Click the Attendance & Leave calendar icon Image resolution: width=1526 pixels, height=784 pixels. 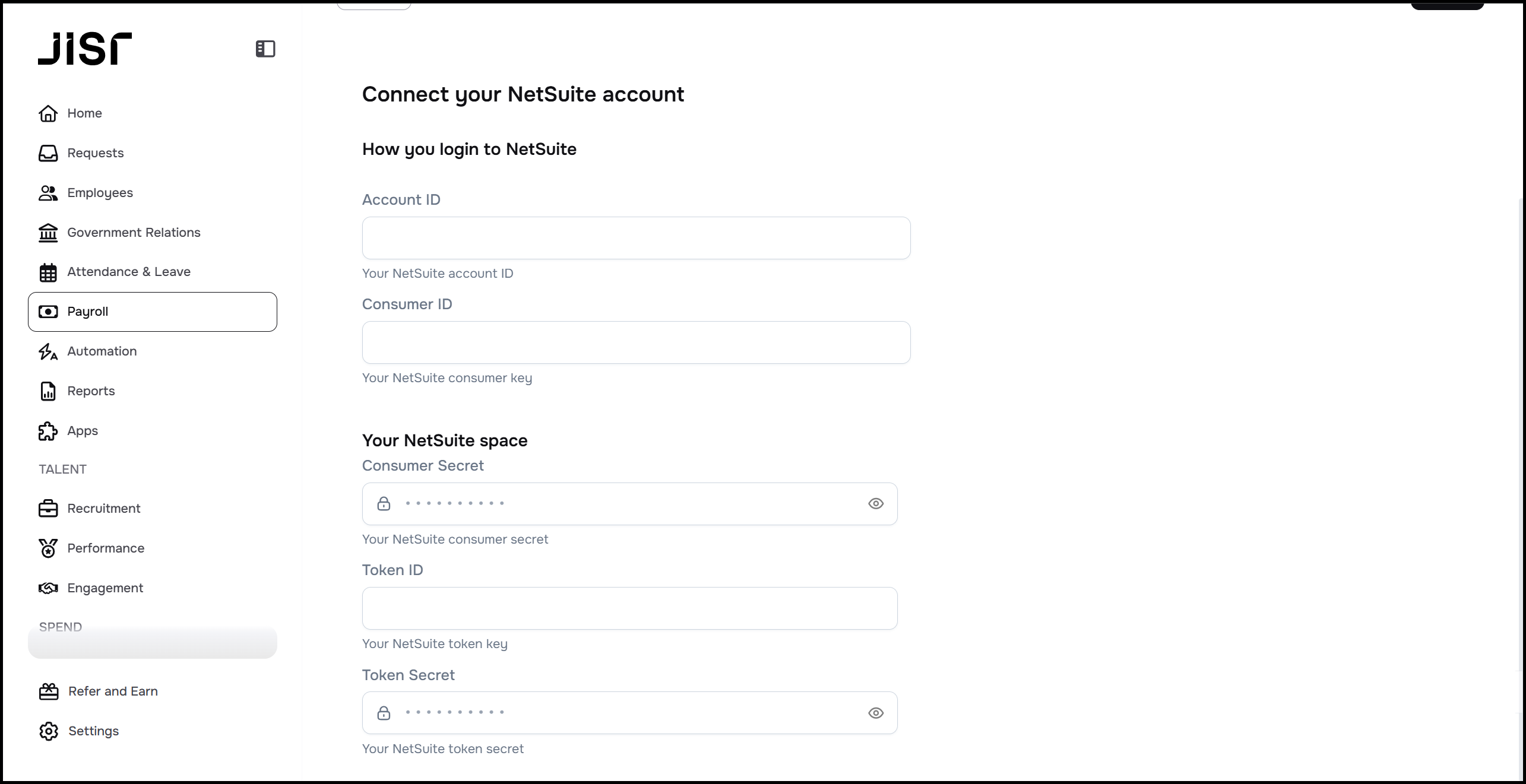coord(48,272)
